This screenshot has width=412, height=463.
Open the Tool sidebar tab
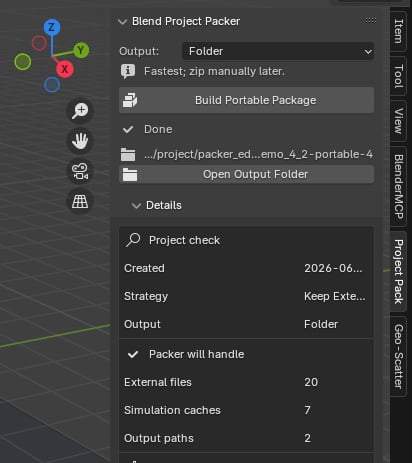coord(399,76)
